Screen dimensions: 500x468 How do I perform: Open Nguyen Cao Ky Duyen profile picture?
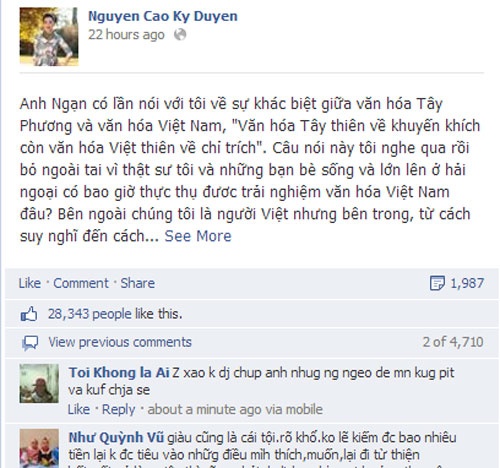[x=49, y=36]
